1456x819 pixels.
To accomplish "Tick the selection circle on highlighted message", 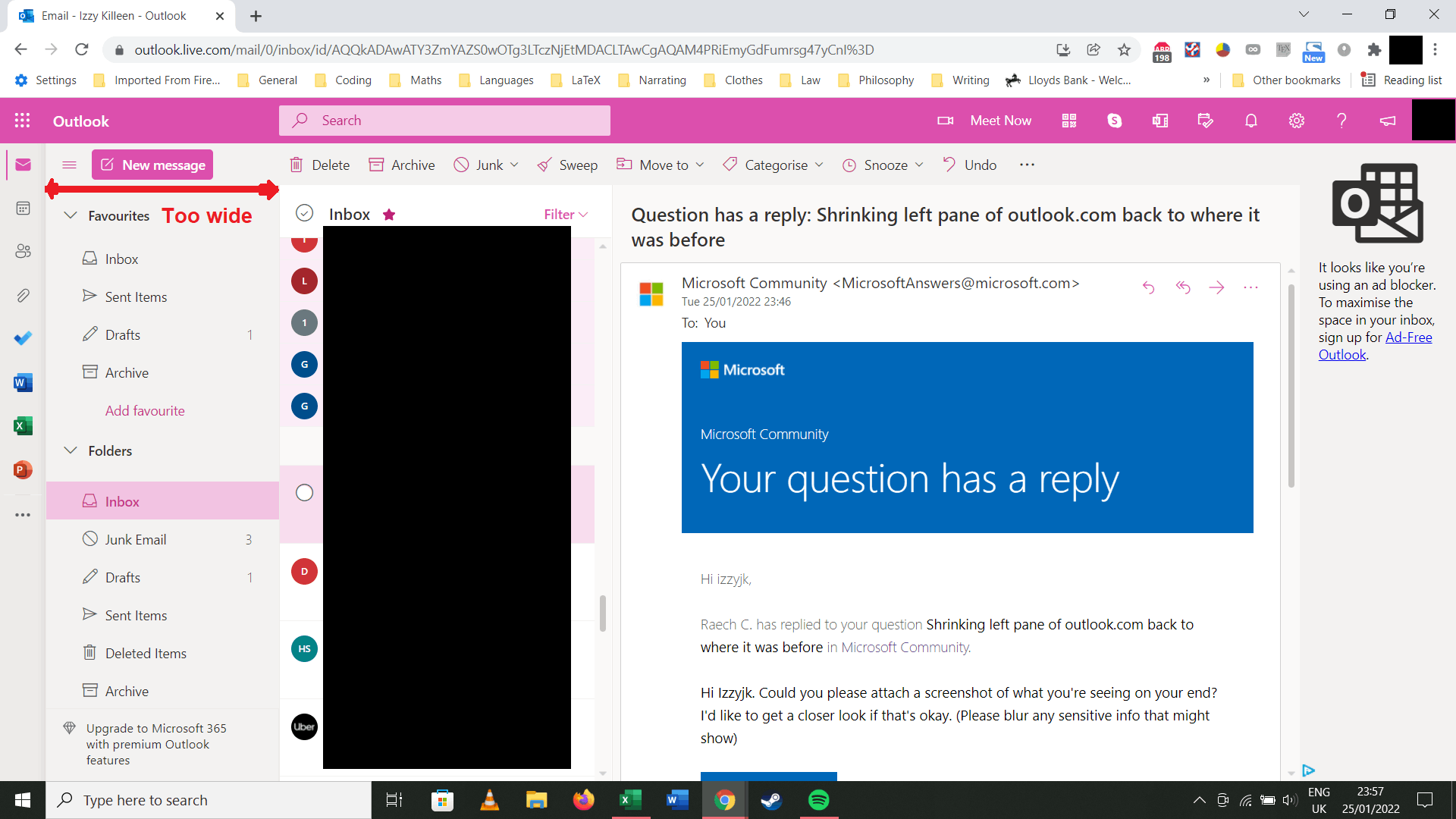I will click(304, 493).
